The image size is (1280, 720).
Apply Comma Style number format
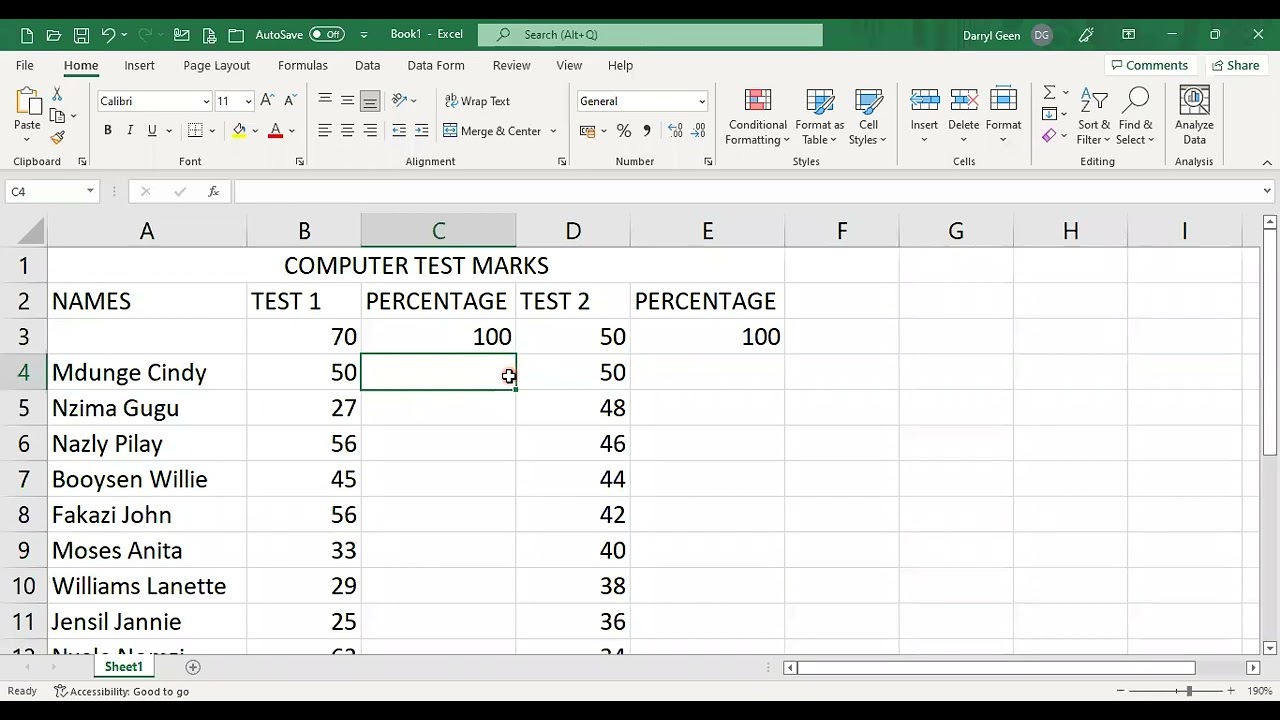point(647,131)
